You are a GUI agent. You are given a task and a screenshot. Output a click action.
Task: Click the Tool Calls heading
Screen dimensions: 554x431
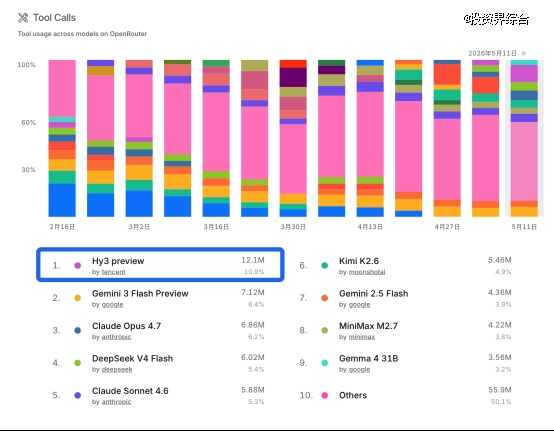54,18
